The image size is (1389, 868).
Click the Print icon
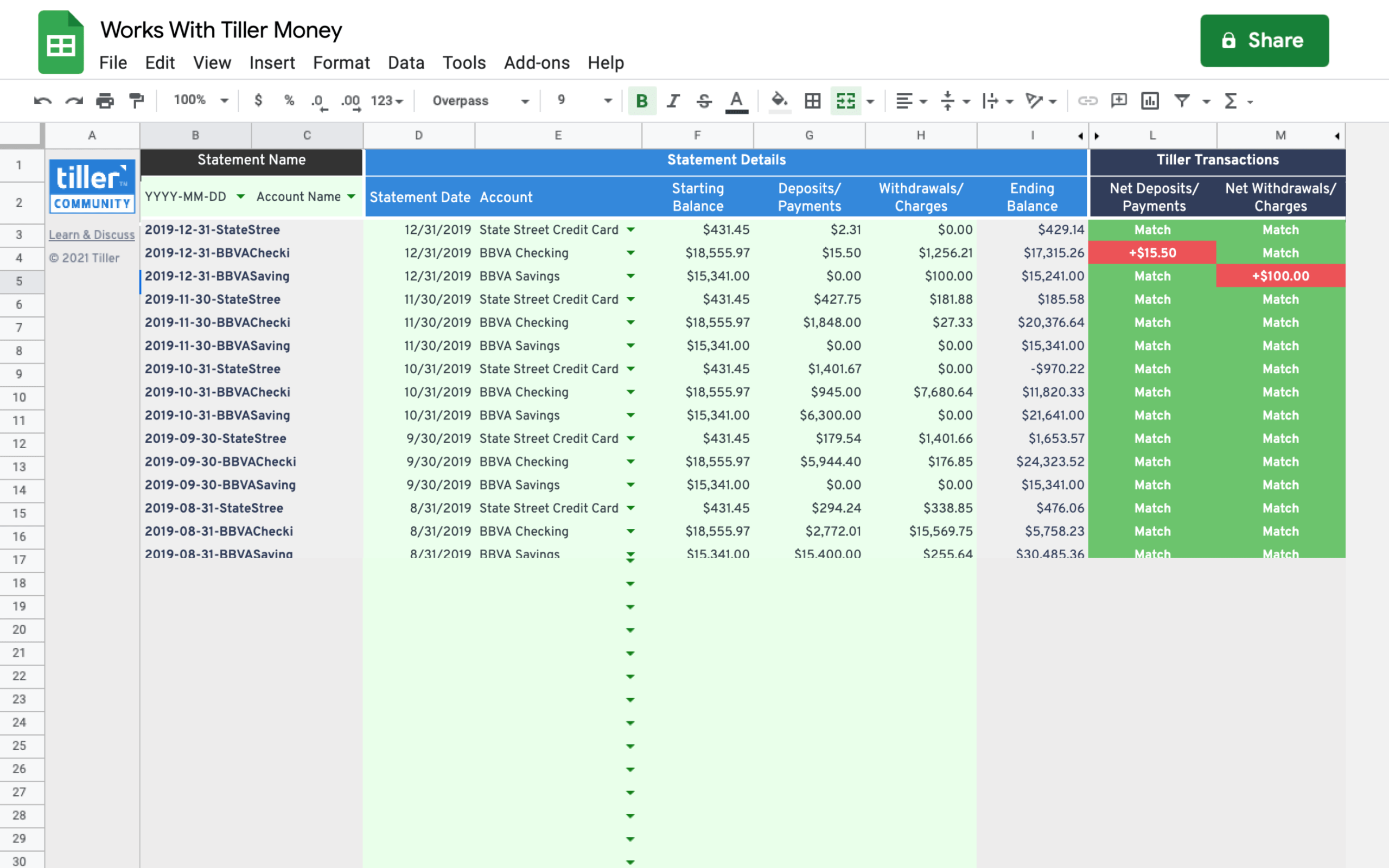[x=105, y=101]
